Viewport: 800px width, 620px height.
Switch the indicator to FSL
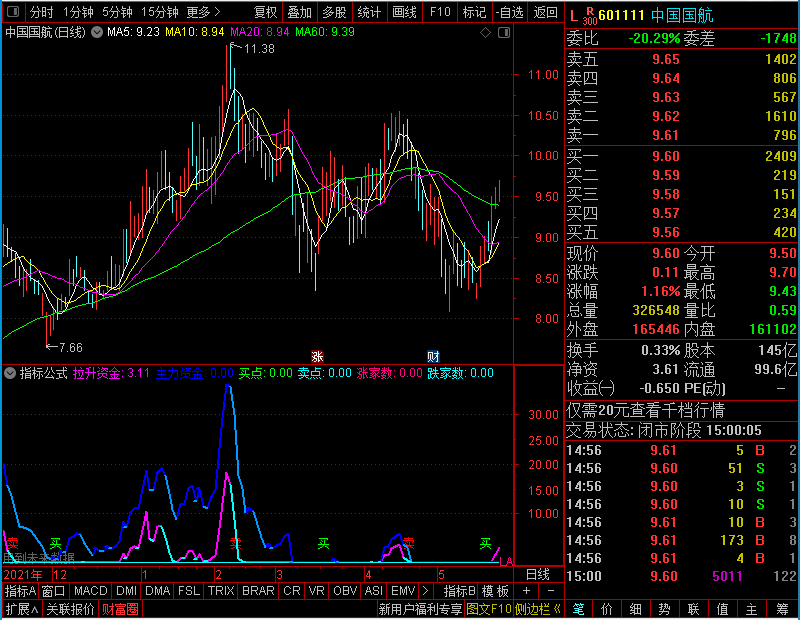coord(188,591)
